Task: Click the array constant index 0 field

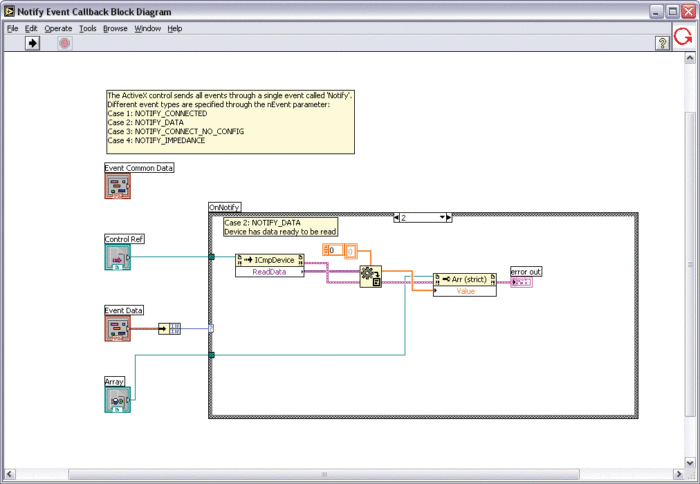Action: coord(336,250)
